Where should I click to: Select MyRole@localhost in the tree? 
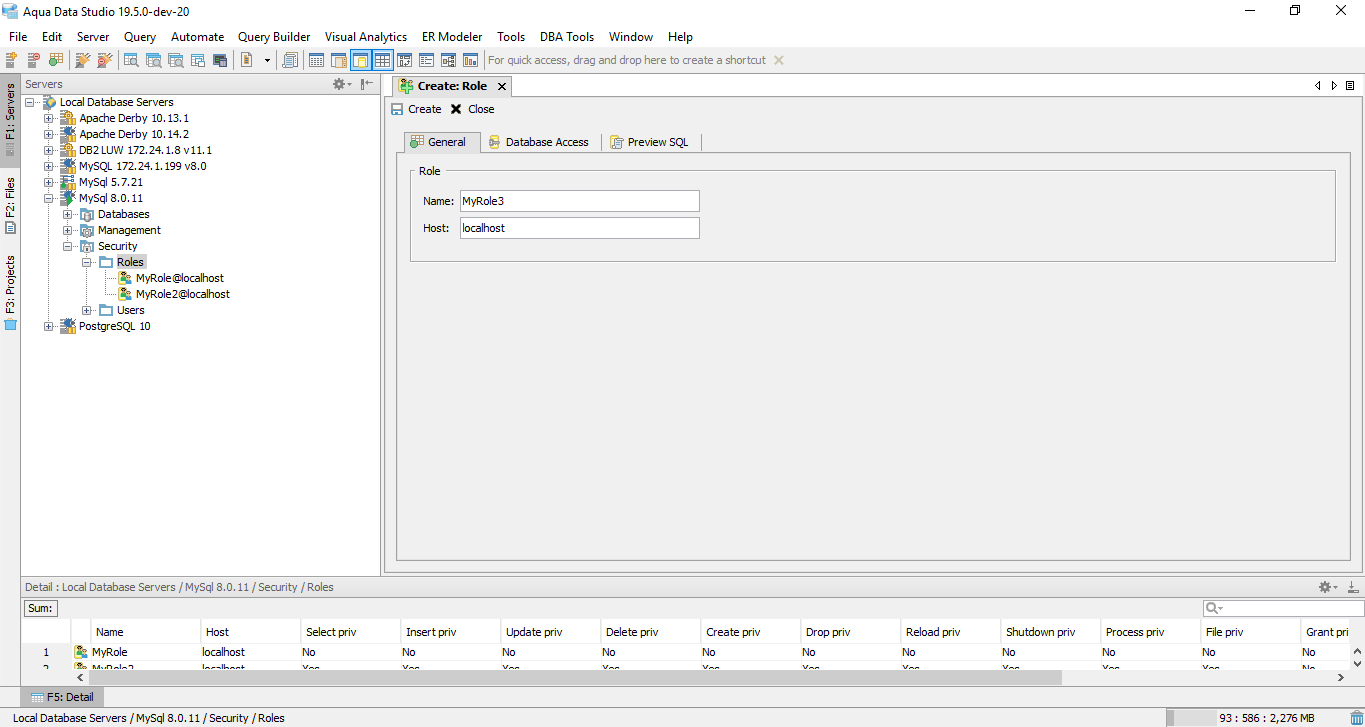tap(180, 278)
